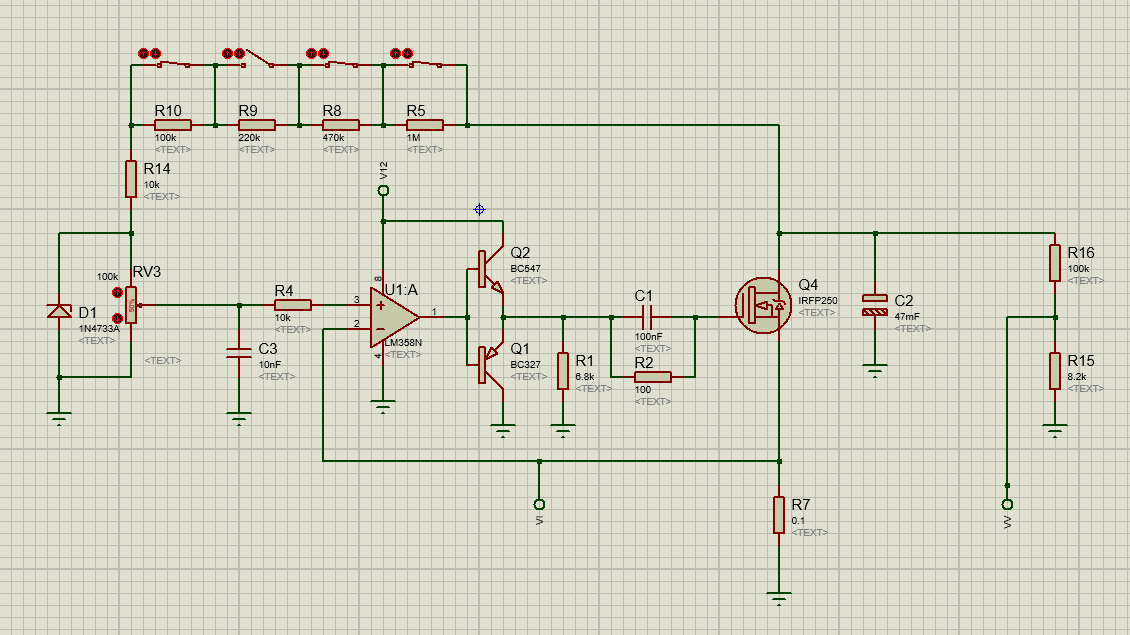Click the 100nF capacitor C1 symbol
This screenshot has width=1130, height=635.
(x=645, y=317)
